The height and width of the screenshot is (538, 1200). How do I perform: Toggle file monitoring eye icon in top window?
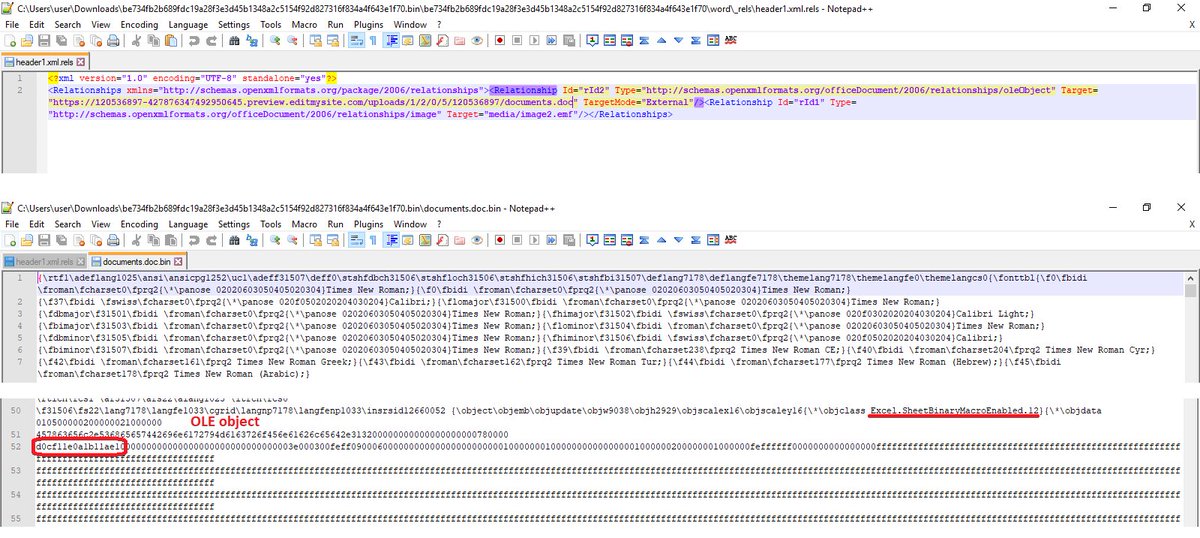(476, 41)
